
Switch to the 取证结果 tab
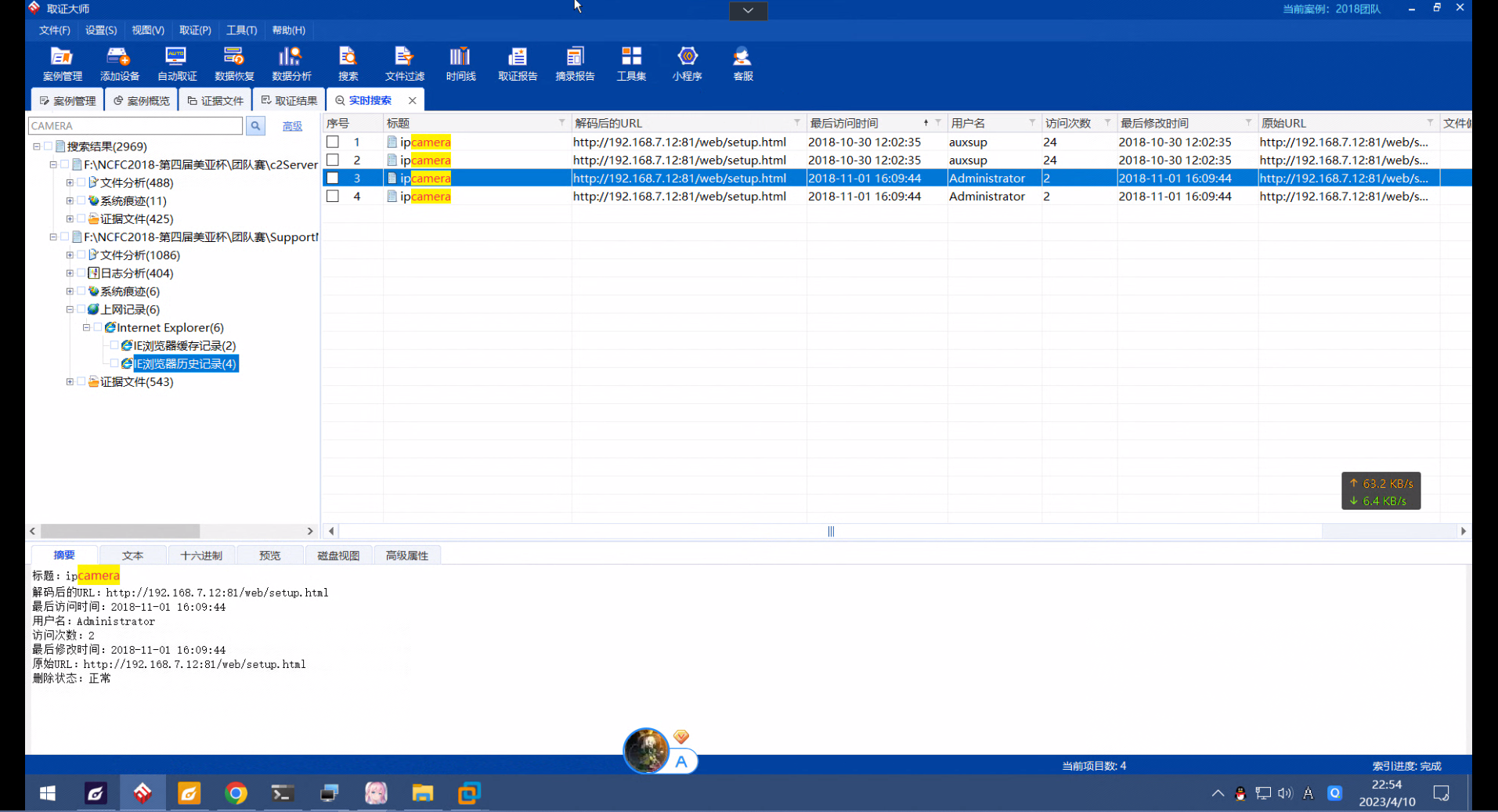[289, 100]
